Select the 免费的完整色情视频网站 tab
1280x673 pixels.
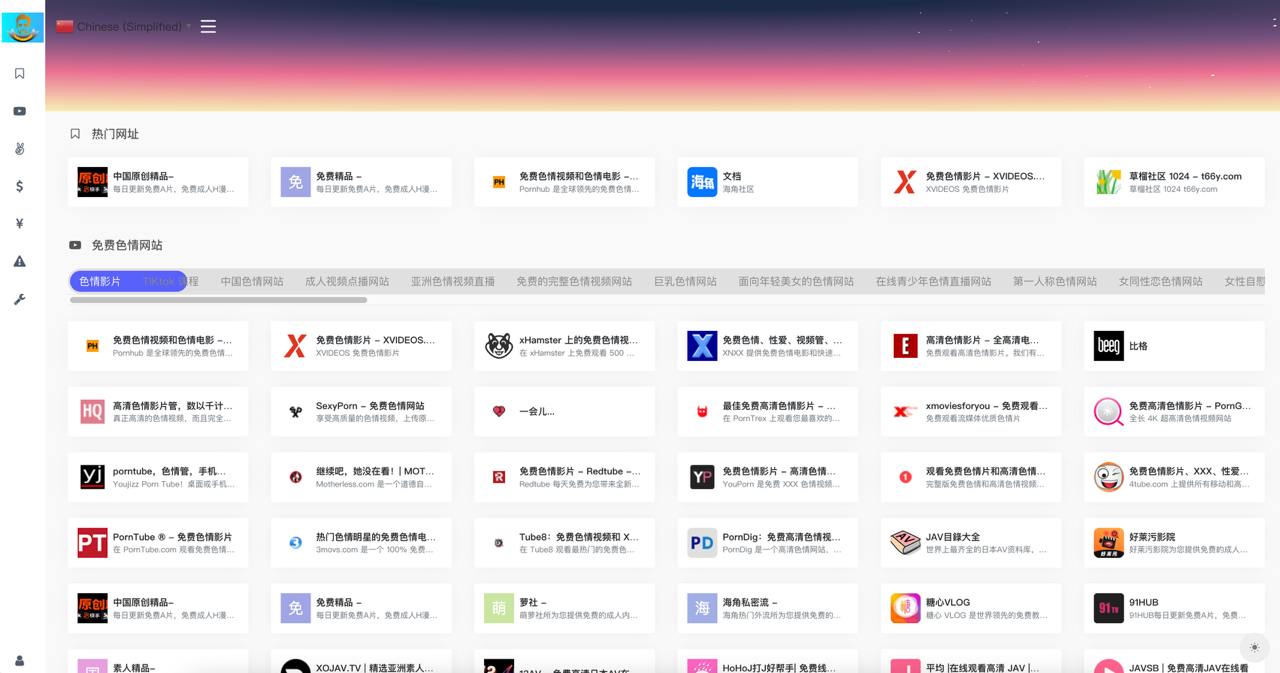point(574,281)
